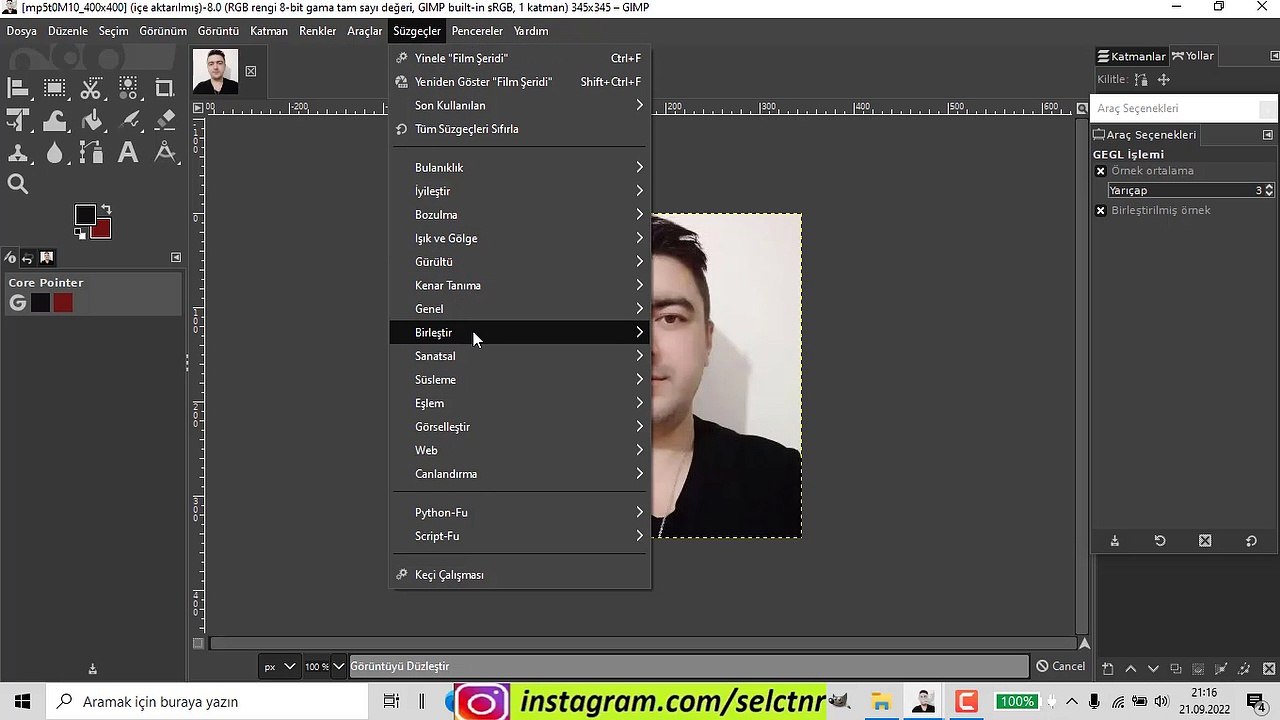This screenshot has height=720, width=1280.
Task: Expand the Birleştir submenu
Action: click(x=520, y=333)
